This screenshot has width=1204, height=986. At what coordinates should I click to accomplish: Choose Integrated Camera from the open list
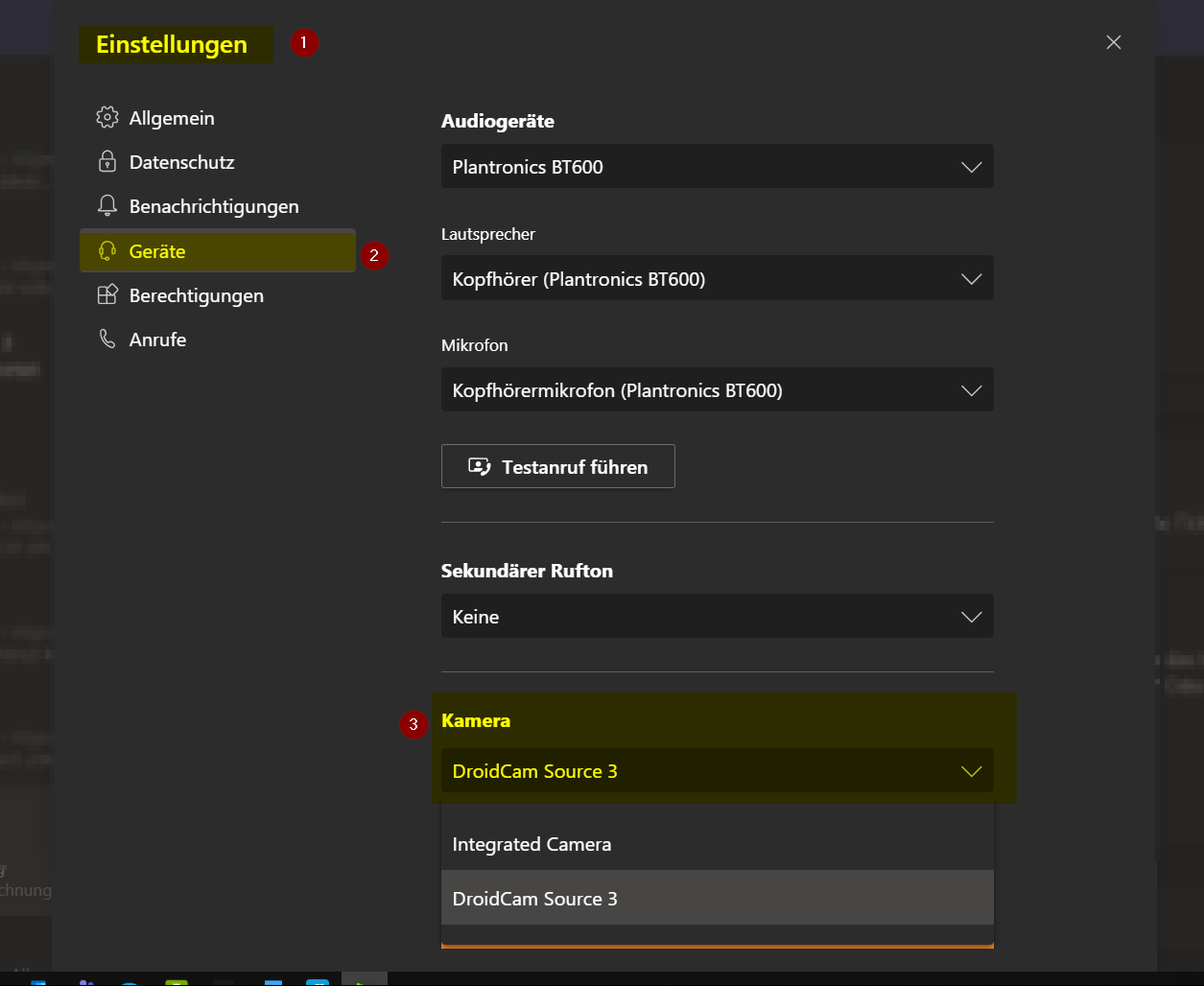(x=717, y=844)
